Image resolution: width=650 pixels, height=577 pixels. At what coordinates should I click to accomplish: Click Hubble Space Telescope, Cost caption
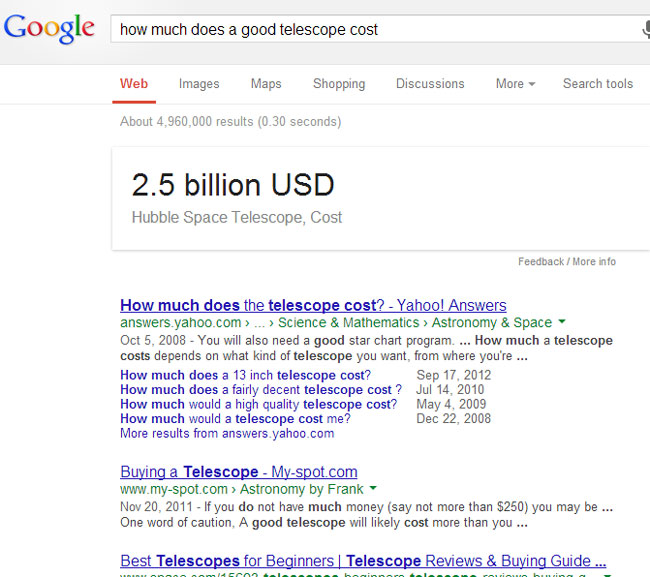click(237, 218)
